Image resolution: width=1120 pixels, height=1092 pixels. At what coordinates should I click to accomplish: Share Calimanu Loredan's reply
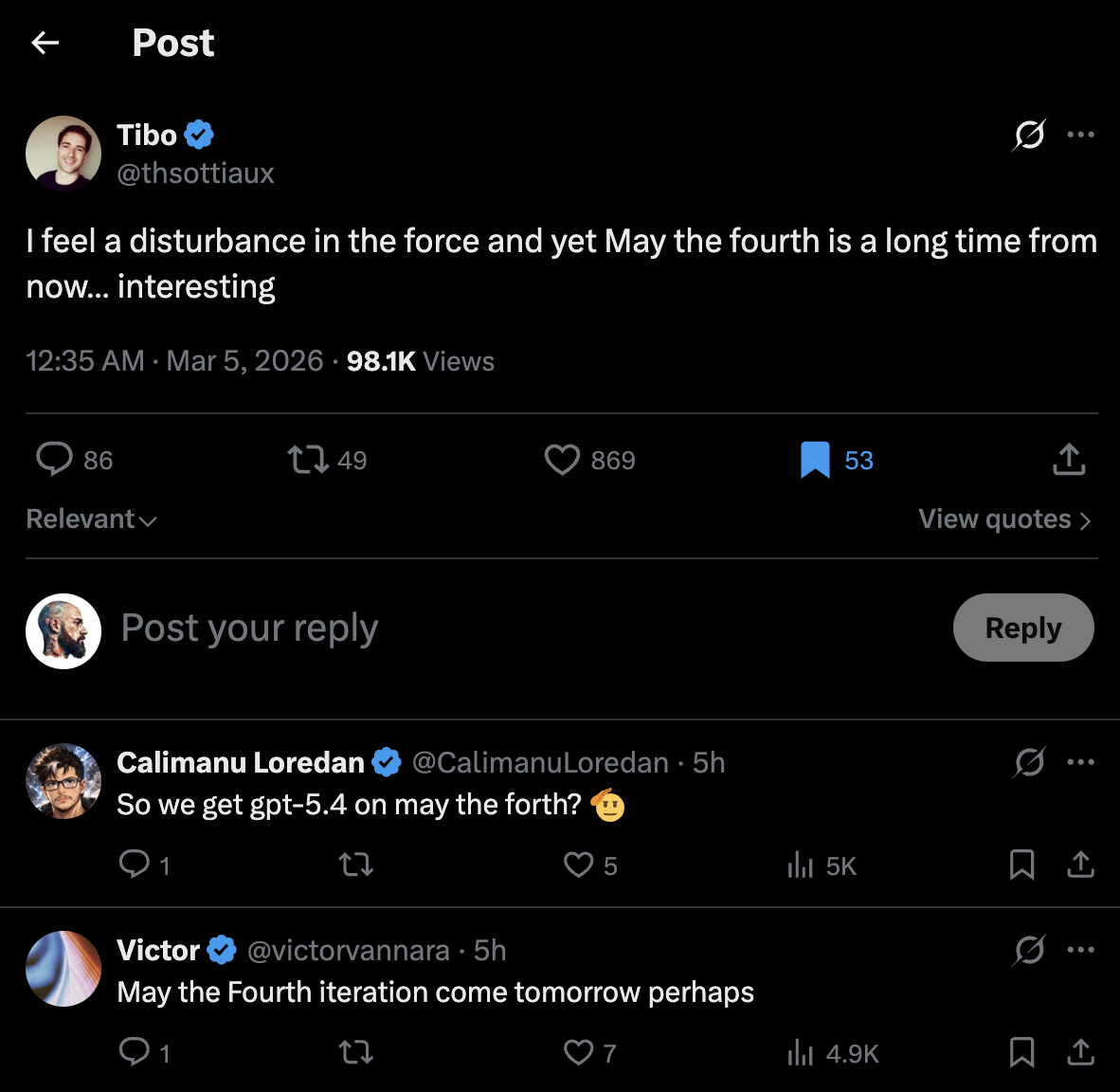click(x=1080, y=865)
